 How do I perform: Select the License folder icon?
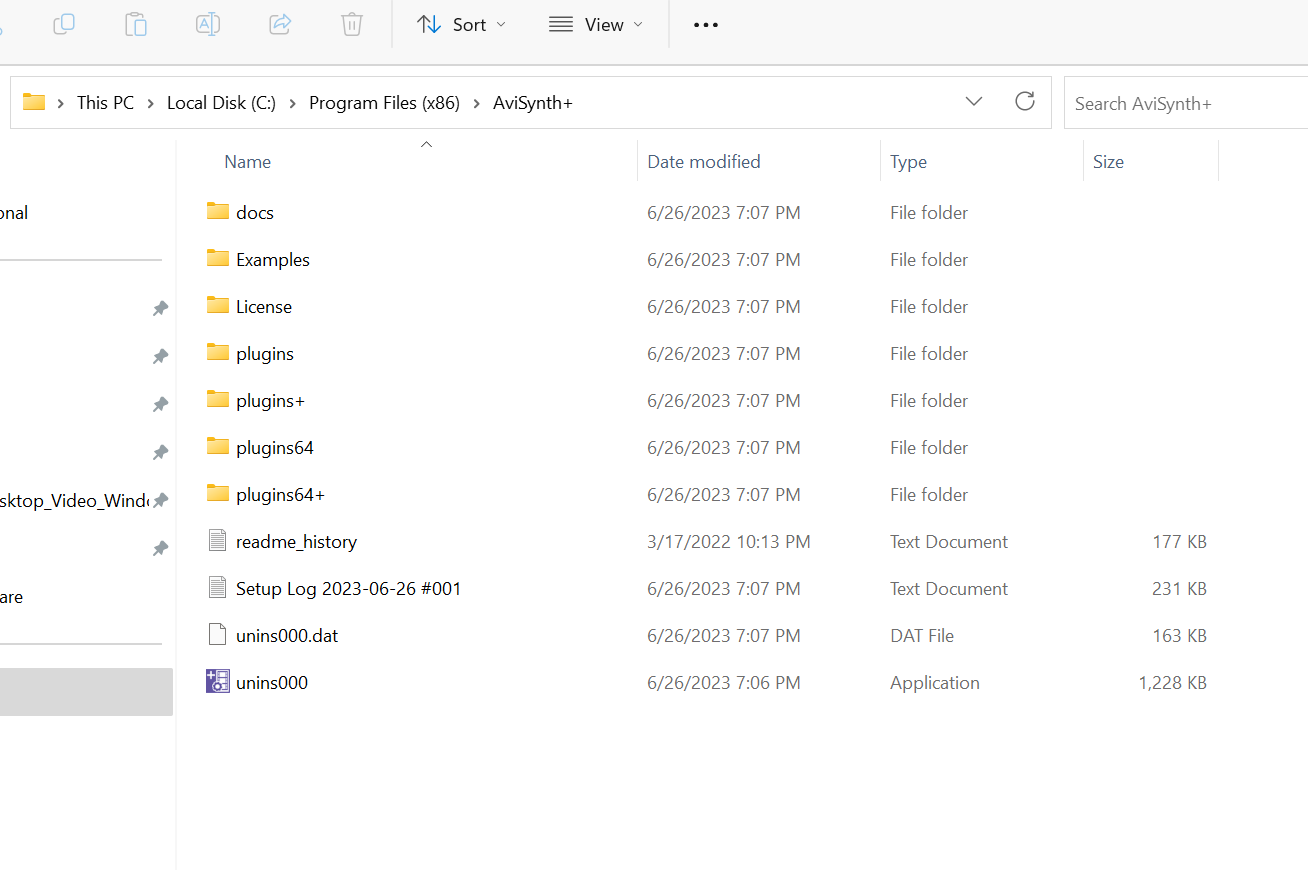pos(218,305)
